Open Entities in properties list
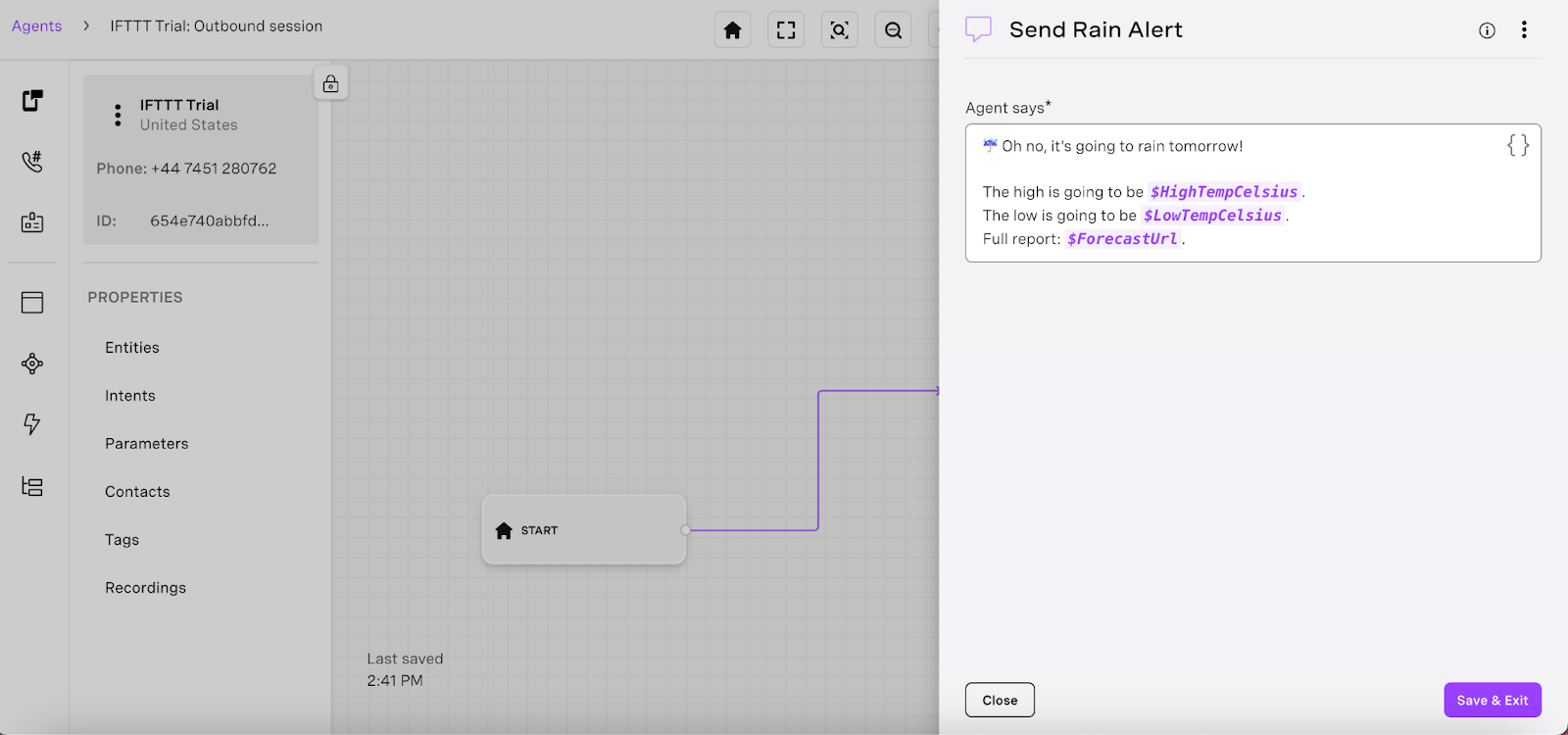 click(132, 348)
